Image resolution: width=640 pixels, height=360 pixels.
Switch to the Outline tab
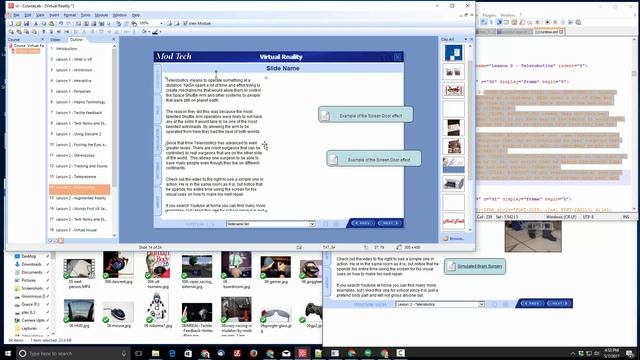tap(76, 40)
